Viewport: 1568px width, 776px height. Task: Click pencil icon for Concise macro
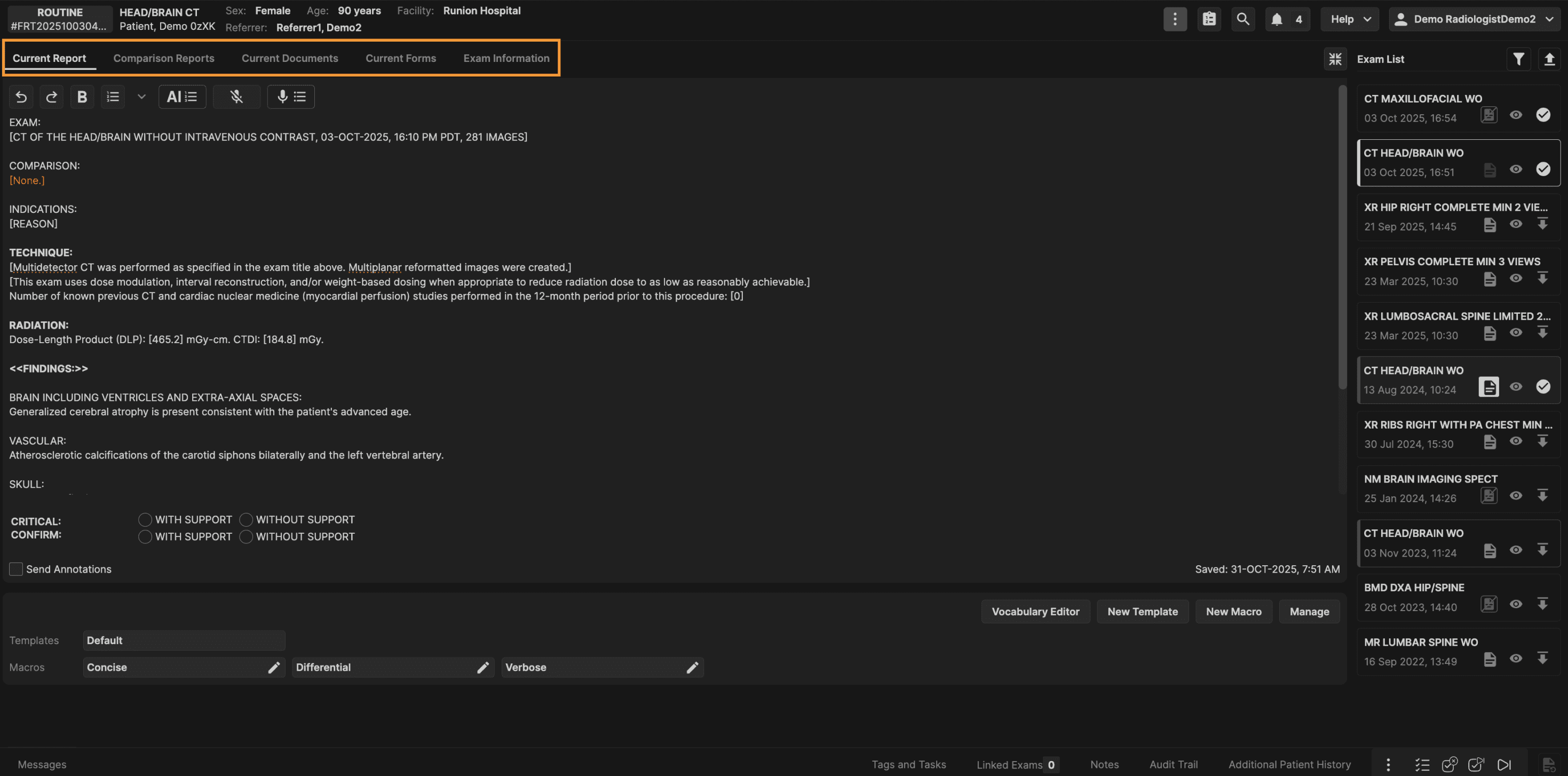[x=274, y=668]
